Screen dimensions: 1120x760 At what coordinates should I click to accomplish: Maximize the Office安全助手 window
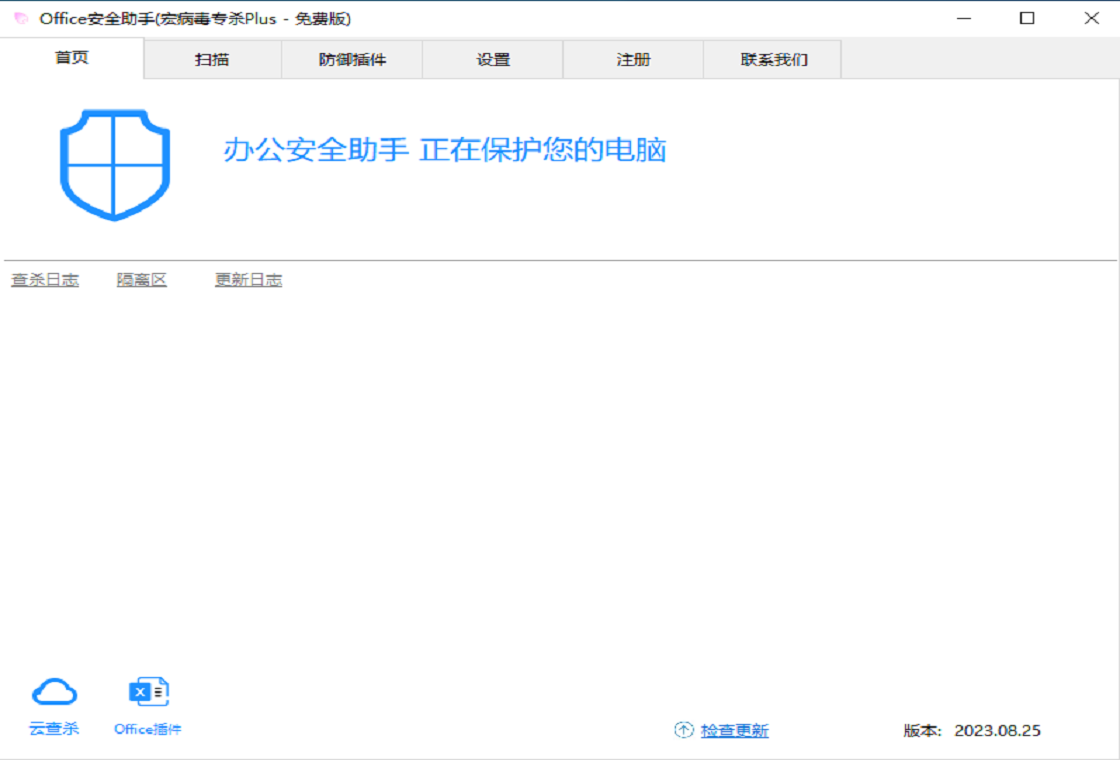pos(1027,19)
